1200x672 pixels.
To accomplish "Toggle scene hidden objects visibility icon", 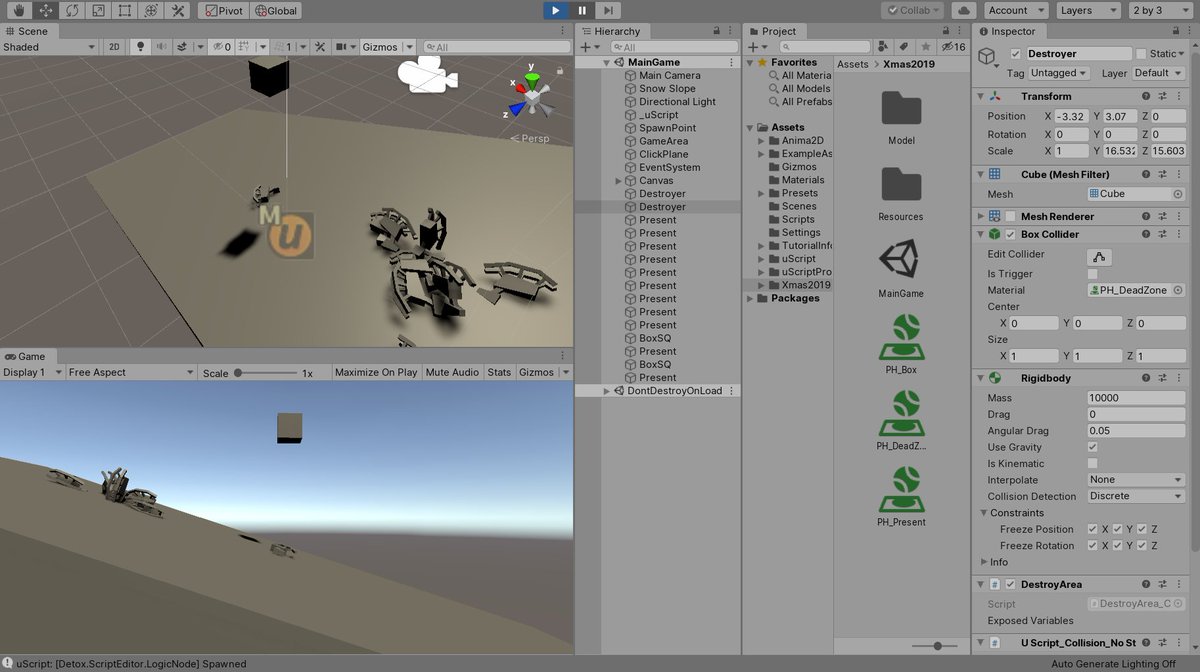I will point(220,47).
